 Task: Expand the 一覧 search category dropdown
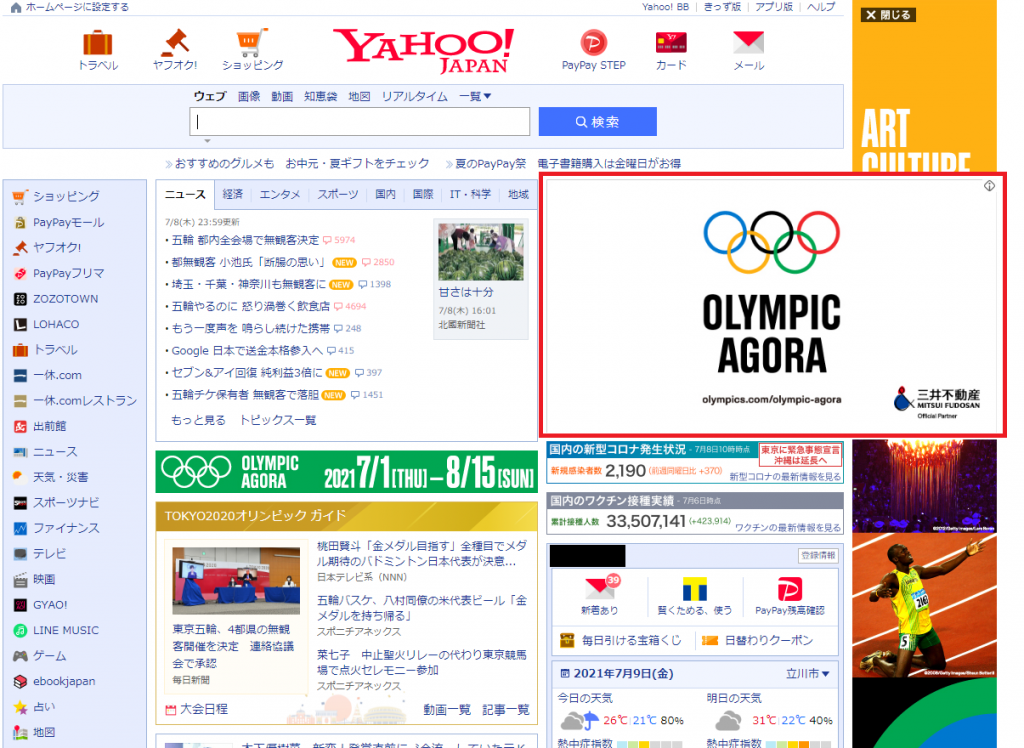(x=475, y=96)
